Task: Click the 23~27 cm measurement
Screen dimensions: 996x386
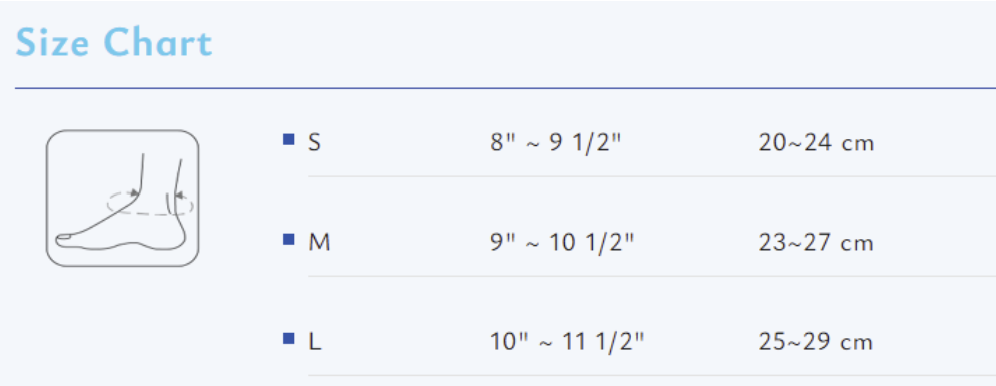Action: point(816,243)
